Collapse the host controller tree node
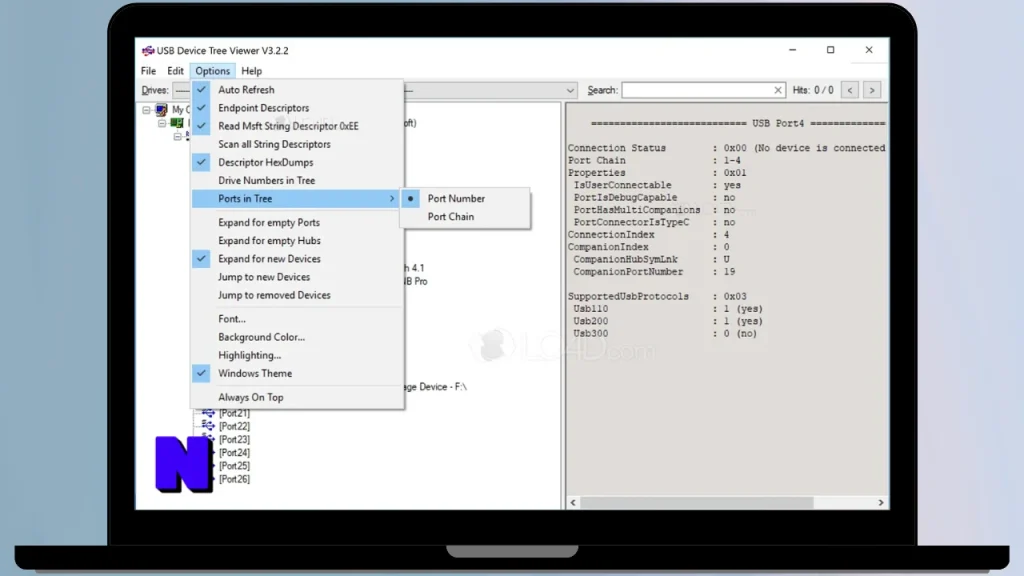 coord(162,123)
